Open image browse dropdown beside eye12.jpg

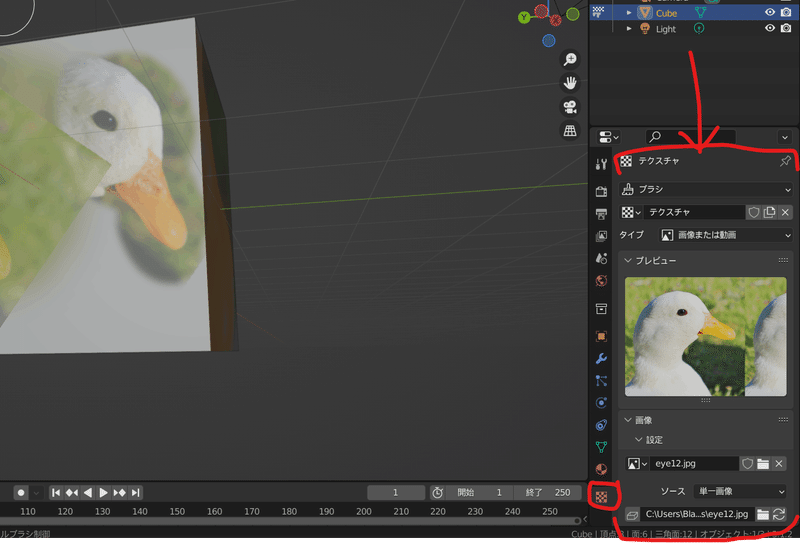[x=637, y=463]
